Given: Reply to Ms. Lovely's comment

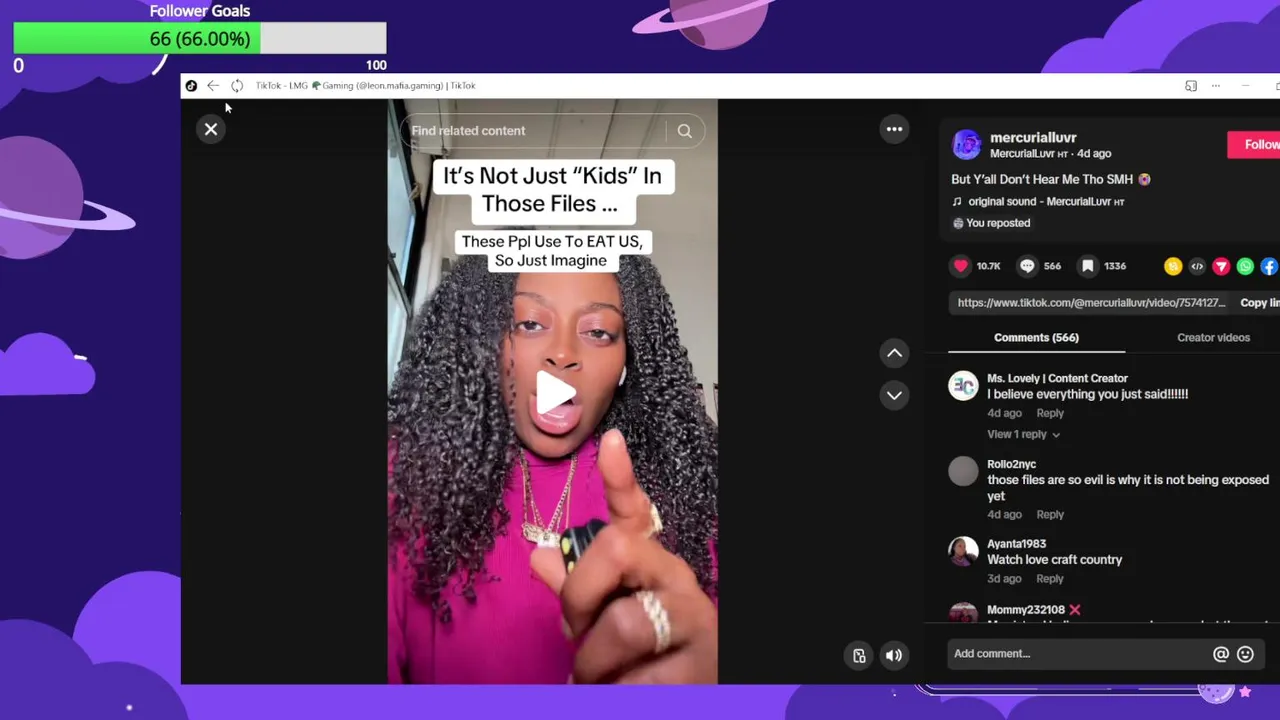Looking at the screenshot, I should coord(1050,414).
